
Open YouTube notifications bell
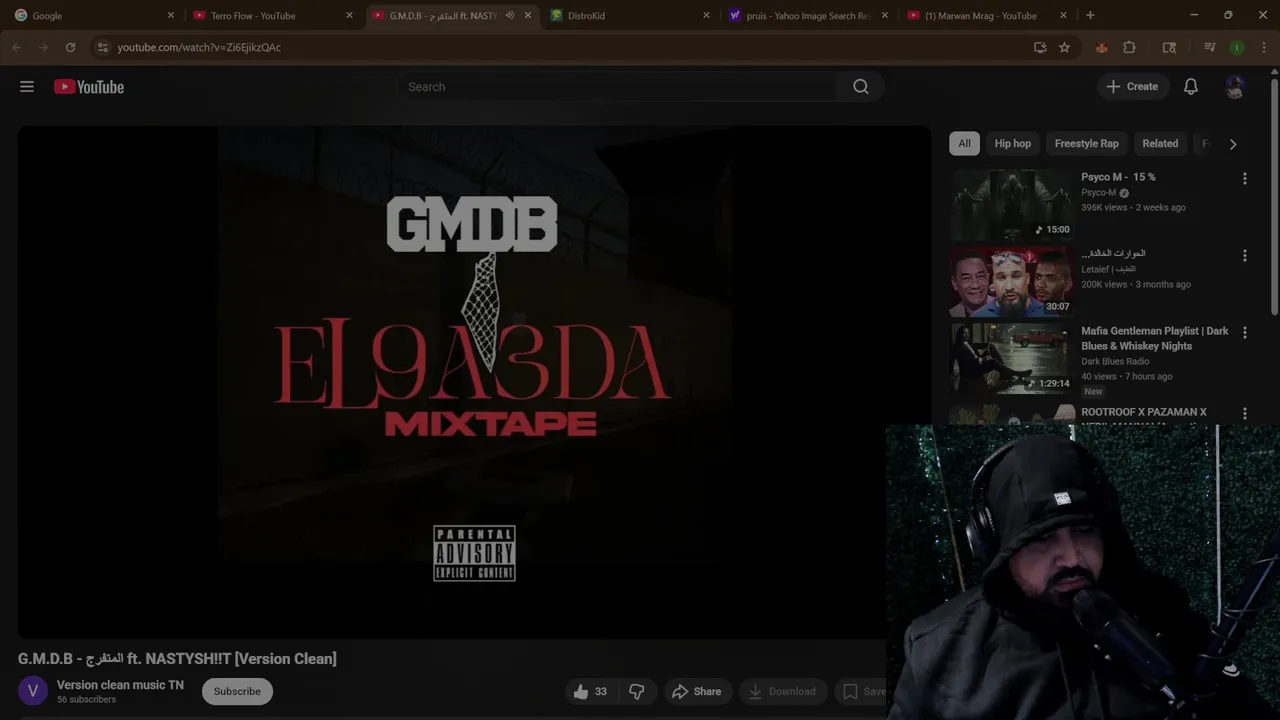click(x=1191, y=87)
